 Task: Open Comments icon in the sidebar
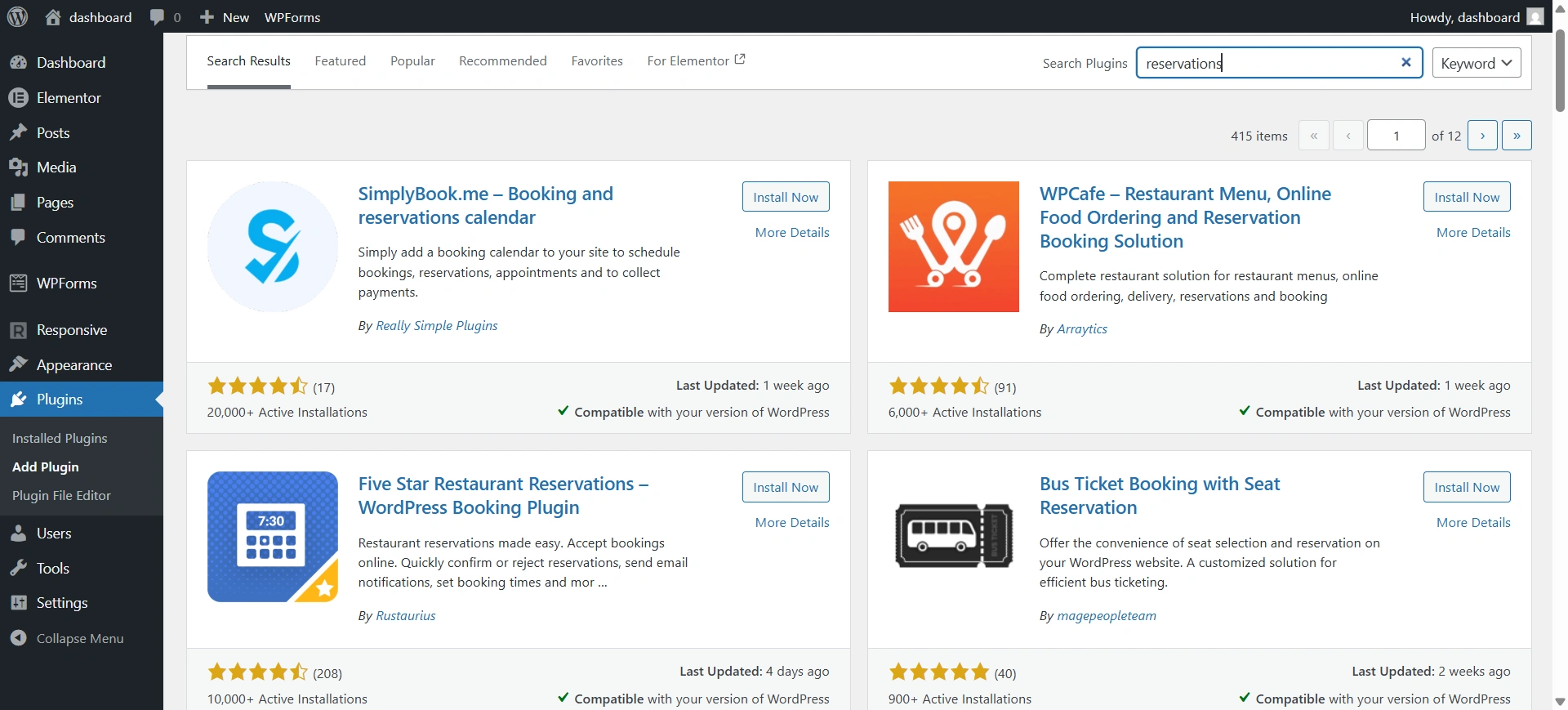click(18, 238)
